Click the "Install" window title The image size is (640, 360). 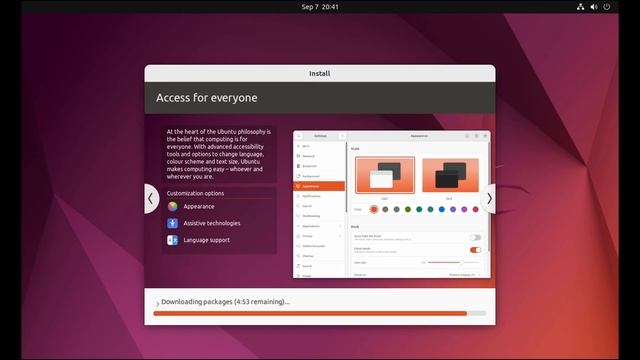point(320,73)
